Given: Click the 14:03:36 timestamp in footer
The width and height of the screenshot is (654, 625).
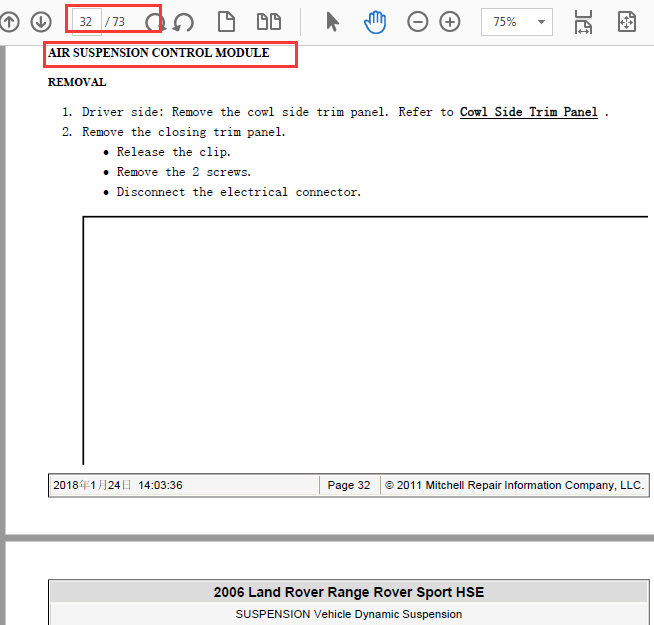Looking at the screenshot, I should pyautogui.click(x=160, y=485).
